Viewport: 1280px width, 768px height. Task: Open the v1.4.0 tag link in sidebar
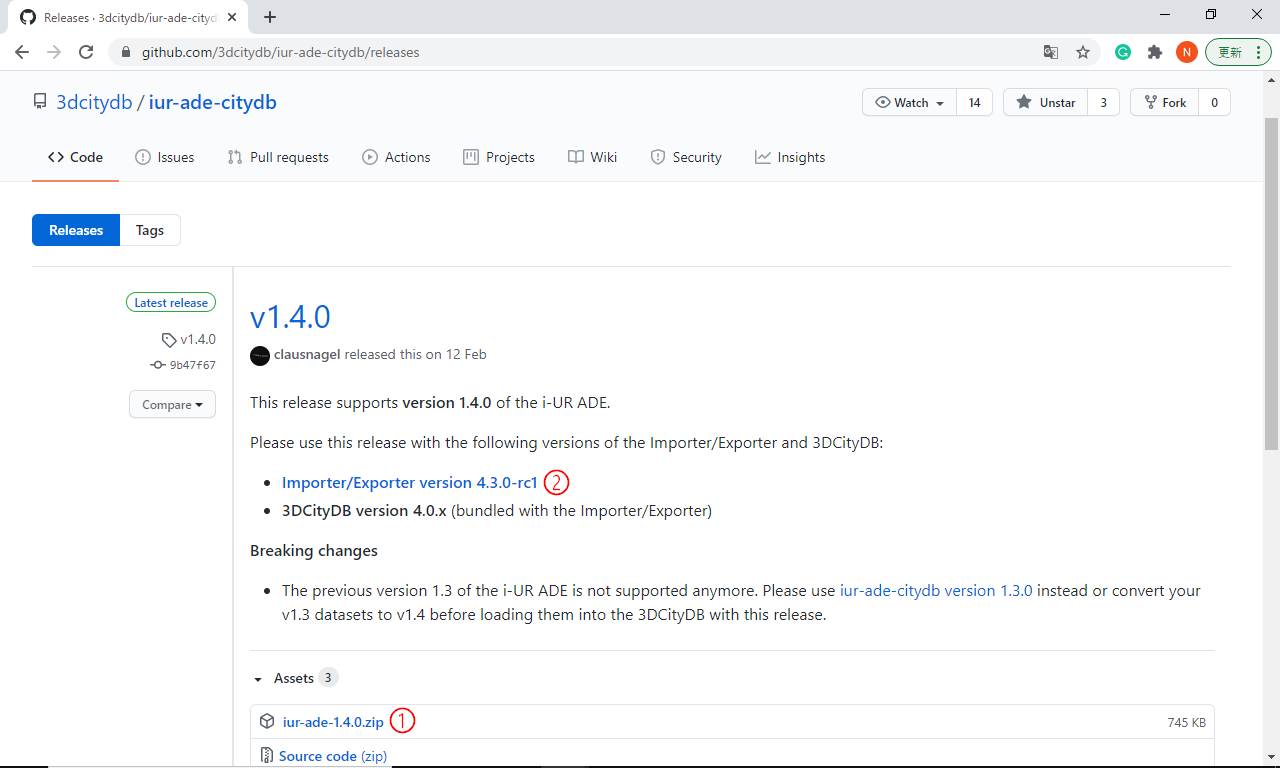188,339
